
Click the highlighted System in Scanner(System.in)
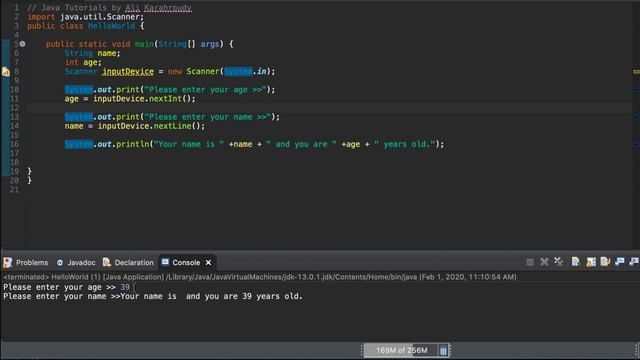click(238, 71)
